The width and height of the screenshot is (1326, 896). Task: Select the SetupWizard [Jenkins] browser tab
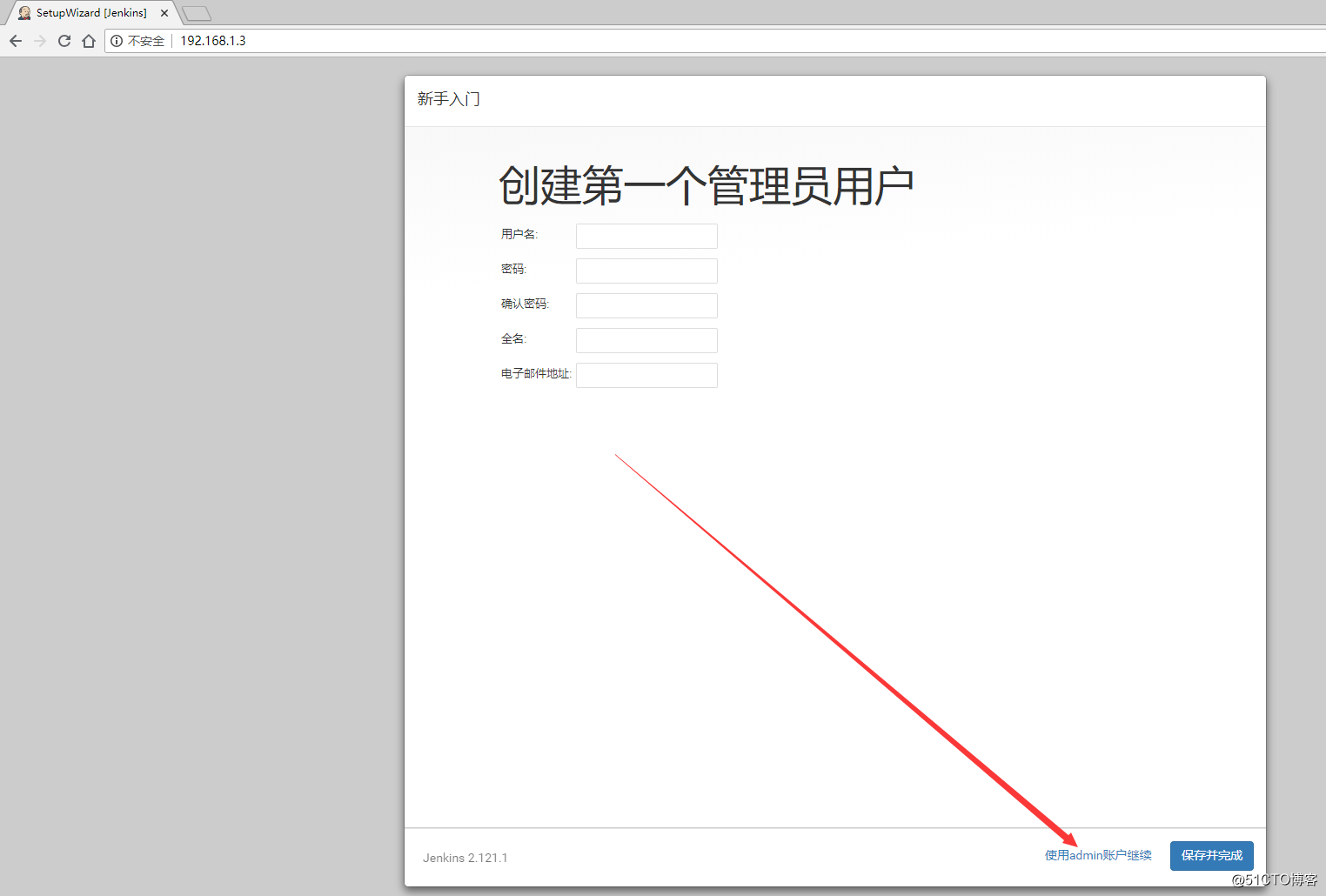[x=91, y=13]
